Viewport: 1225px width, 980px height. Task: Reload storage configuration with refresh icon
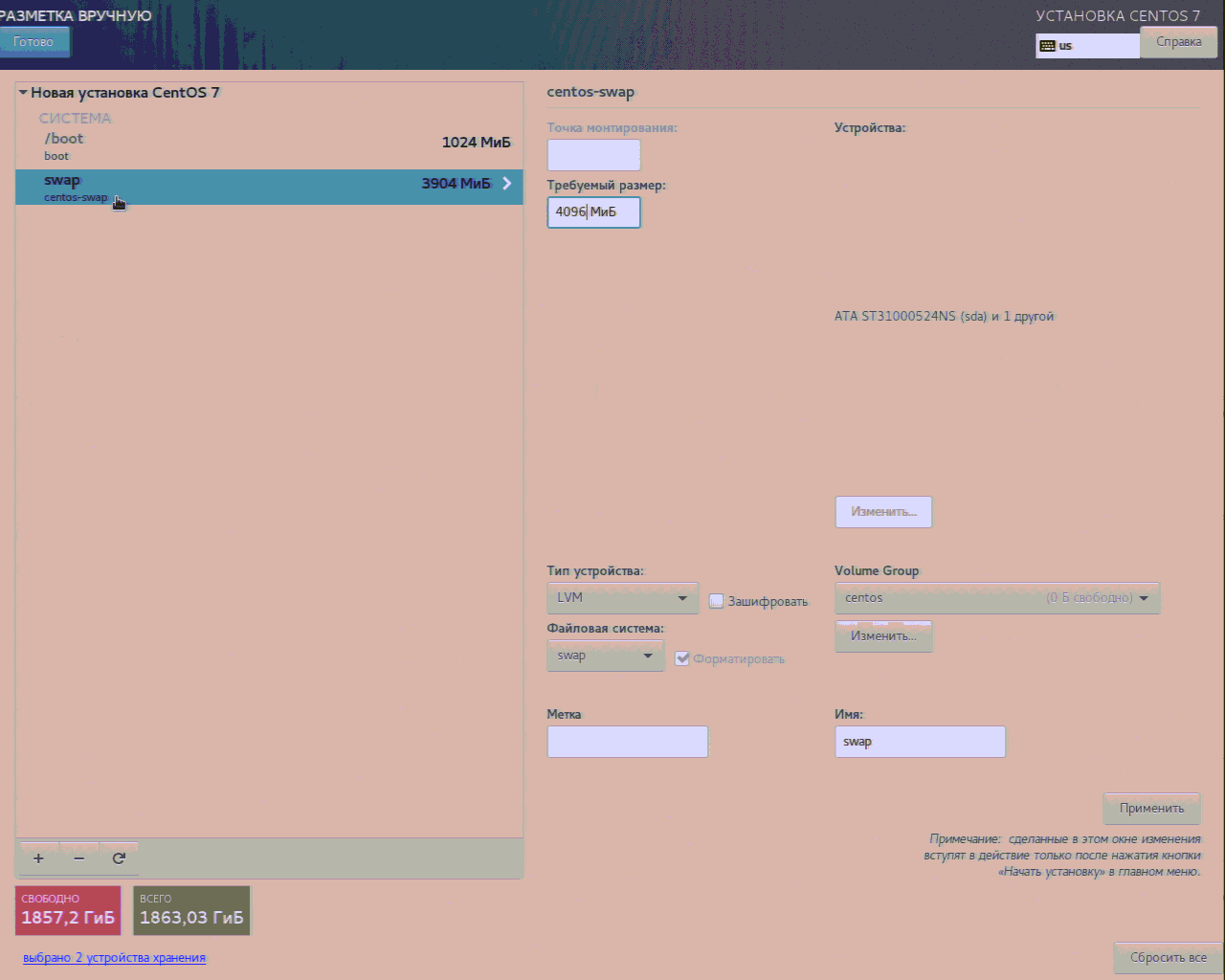pyautogui.click(x=119, y=858)
